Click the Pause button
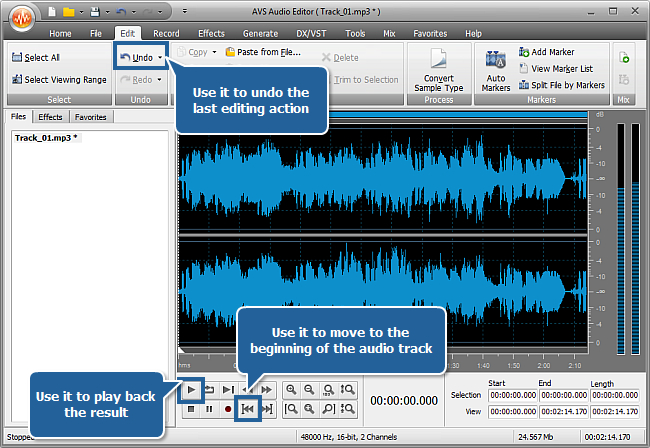The image size is (650, 448). 209,409
